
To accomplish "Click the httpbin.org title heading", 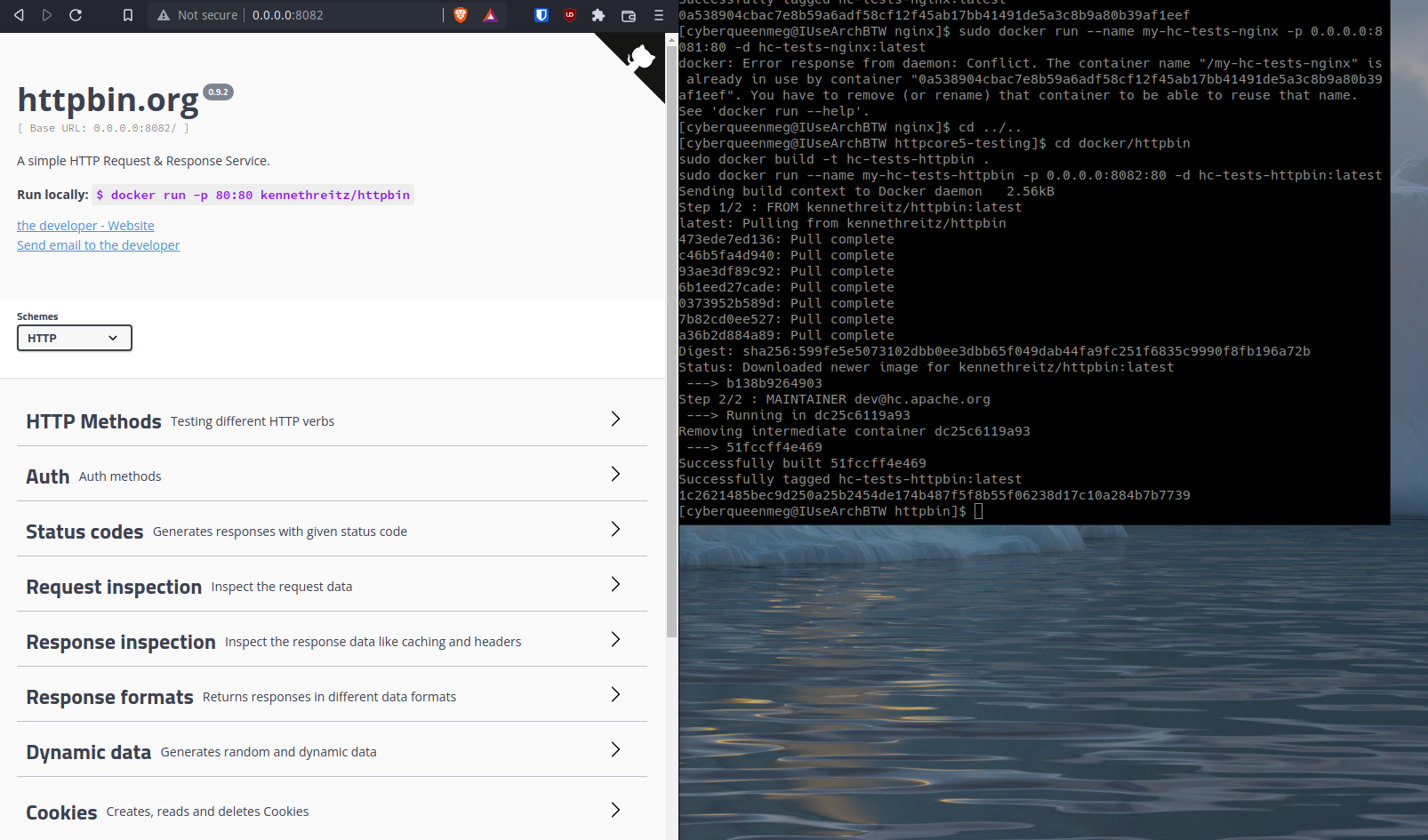I will tap(108, 100).
